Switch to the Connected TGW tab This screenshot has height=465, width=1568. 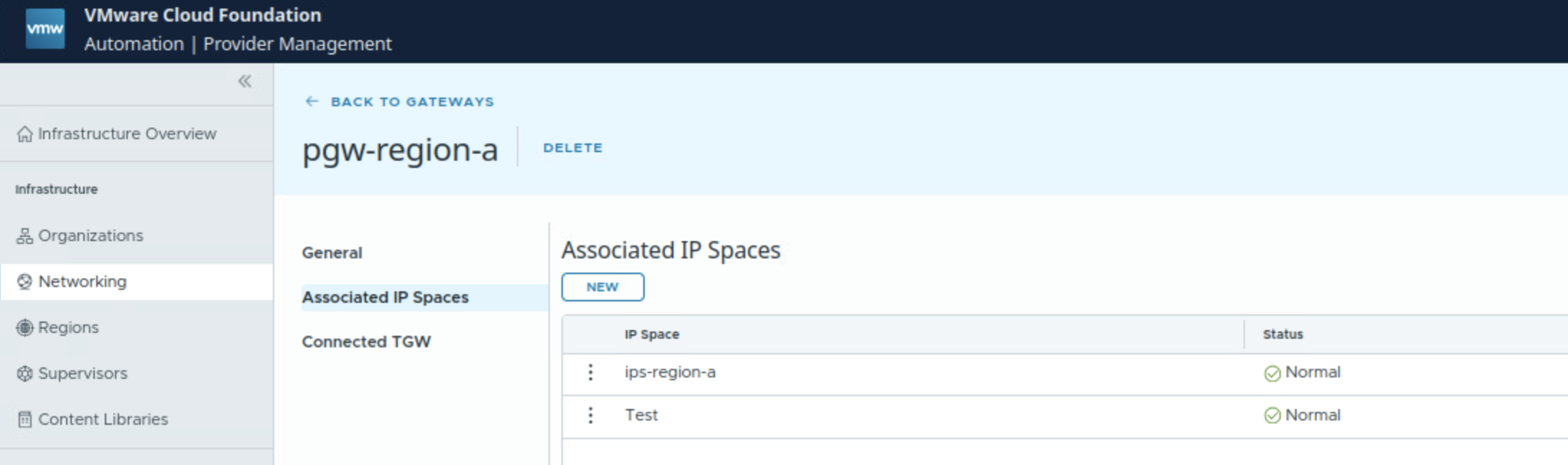coord(366,342)
